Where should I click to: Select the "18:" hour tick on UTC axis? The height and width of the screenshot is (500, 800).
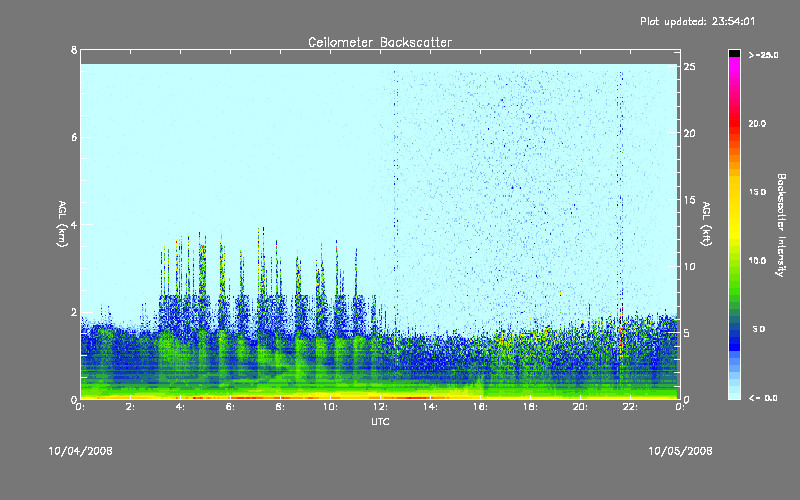coord(530,407)
